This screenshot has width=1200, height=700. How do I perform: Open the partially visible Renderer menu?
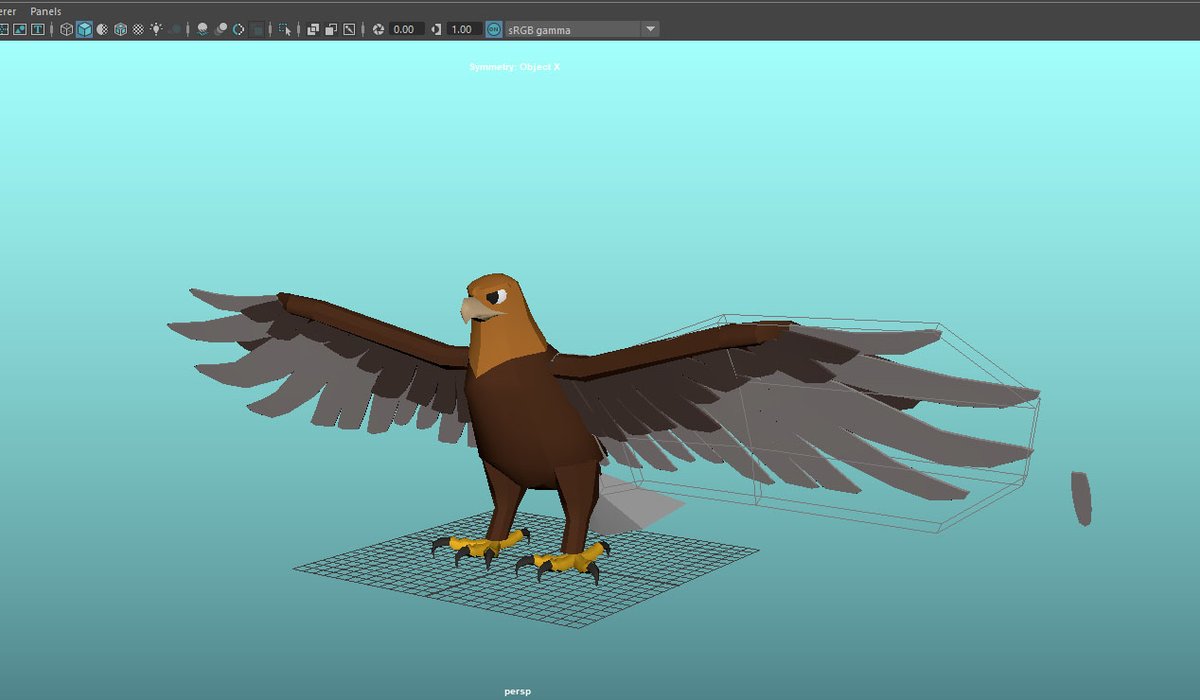[x=7, y=11]
